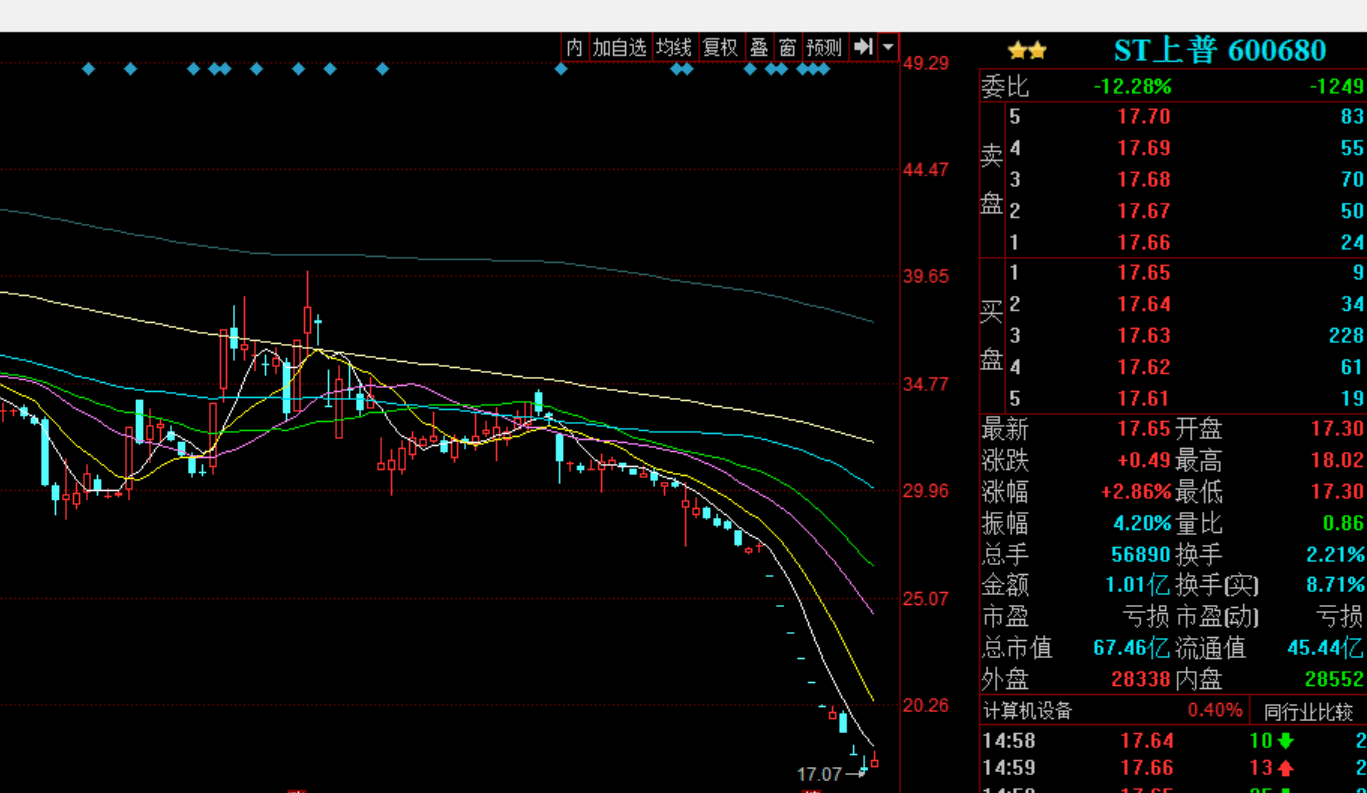Select sell level 3 price 17.68
The image size is (1367, 793).
1143,180
